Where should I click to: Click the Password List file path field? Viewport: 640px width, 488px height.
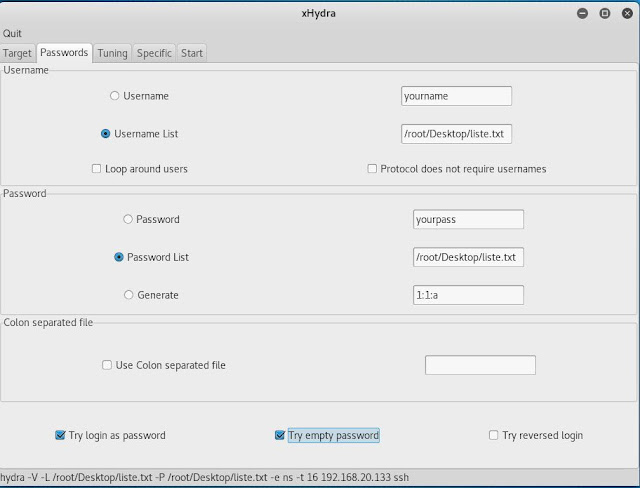(468, 257)
